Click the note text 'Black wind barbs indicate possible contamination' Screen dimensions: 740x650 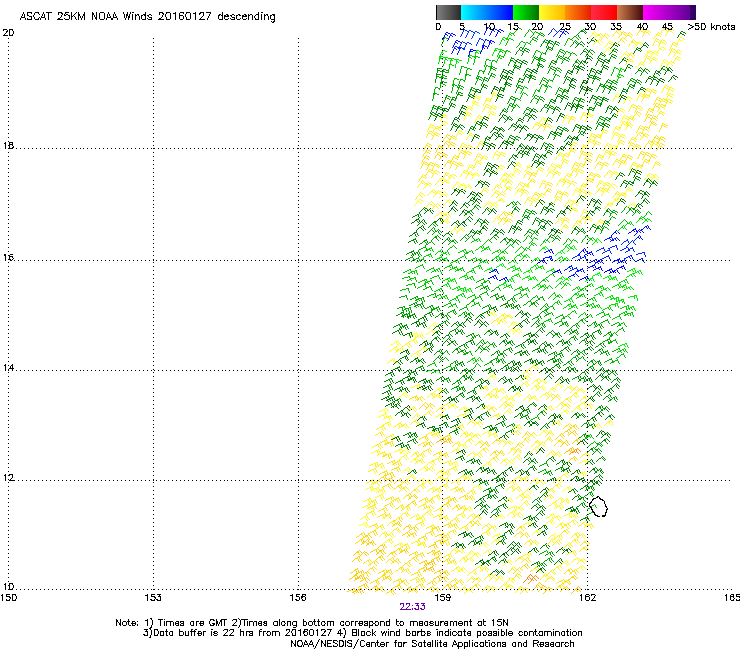(467, 633)
